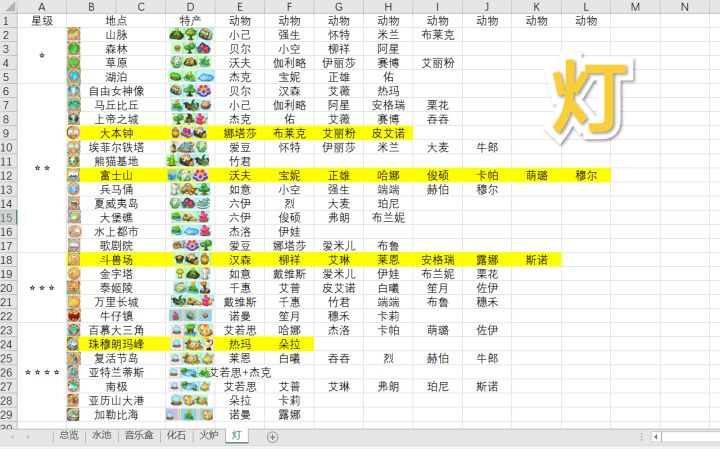Open the 火炉 sheet tab
The width and height of the screenshot is (720, 449).
(209, 435)
